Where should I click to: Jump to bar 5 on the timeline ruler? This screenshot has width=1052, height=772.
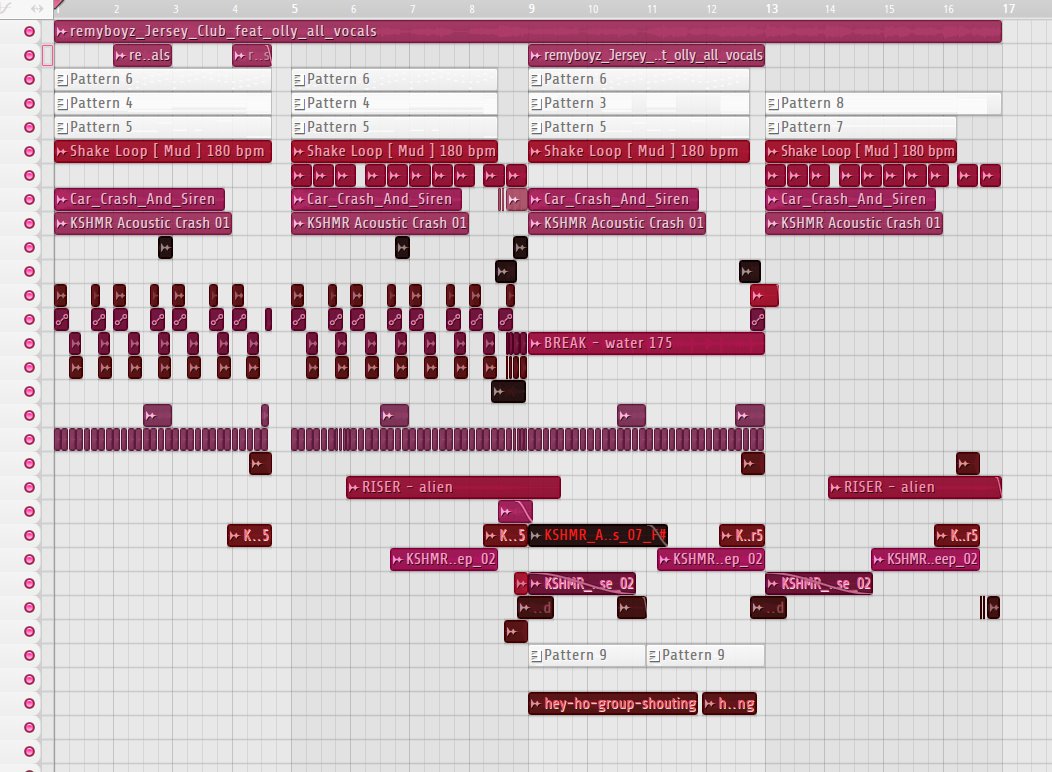pyautogui.click(x=295, y=9)
